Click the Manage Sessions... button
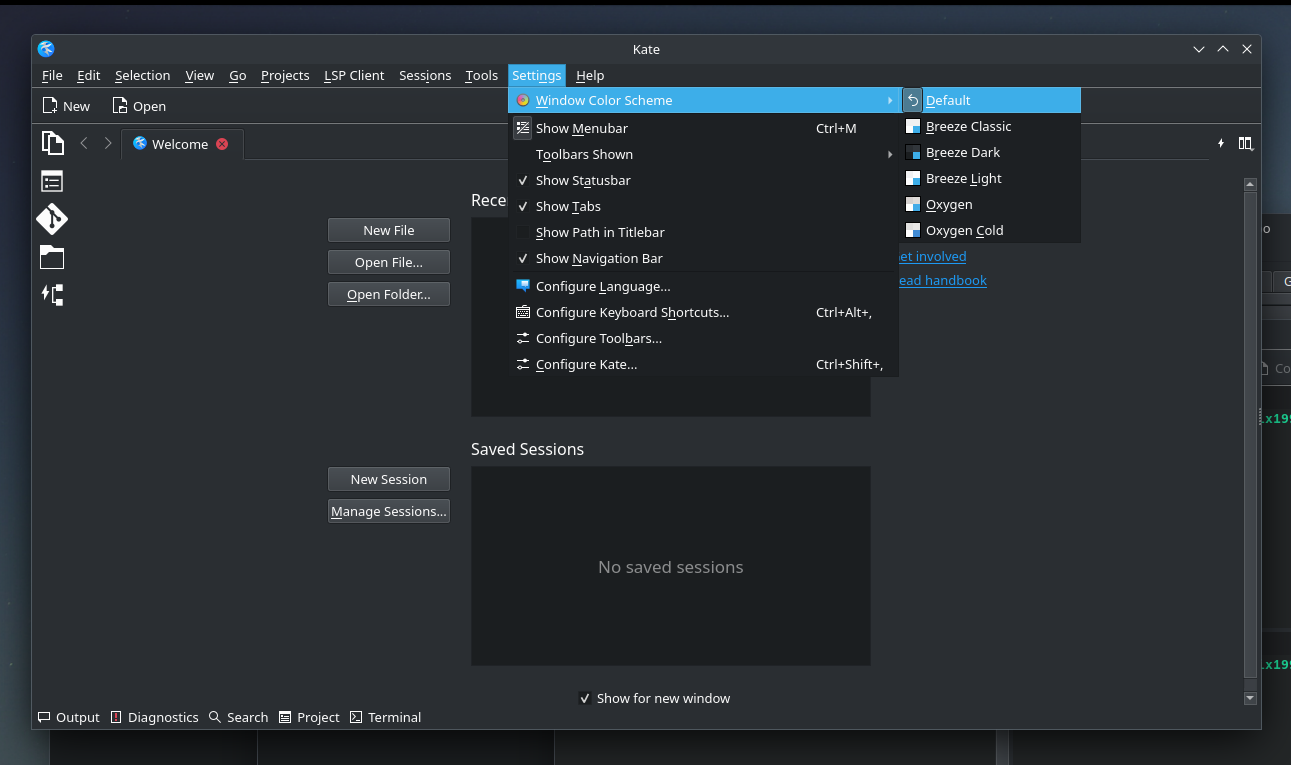 [x=389, y=511]
